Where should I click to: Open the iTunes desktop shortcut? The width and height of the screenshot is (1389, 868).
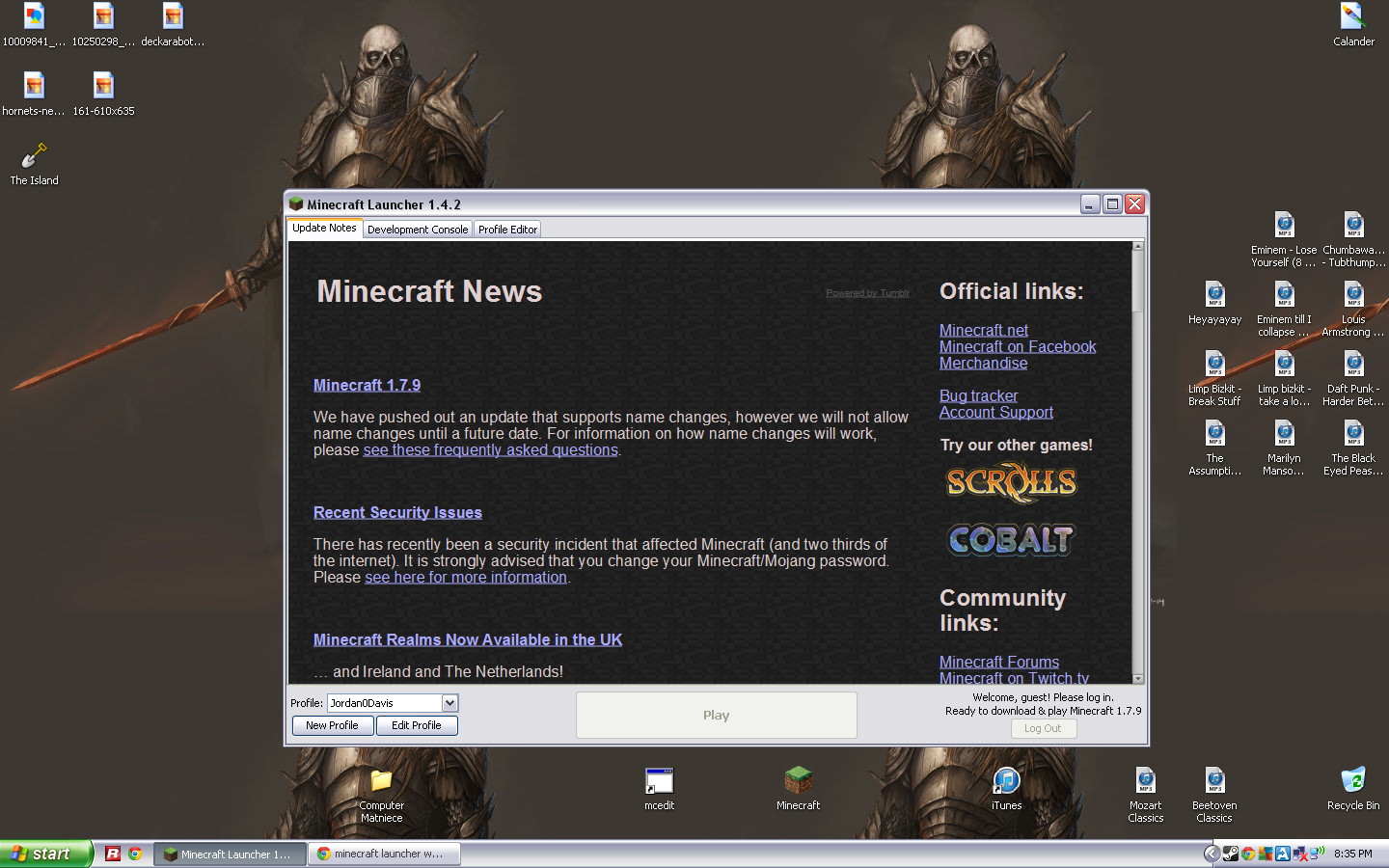1007,788
